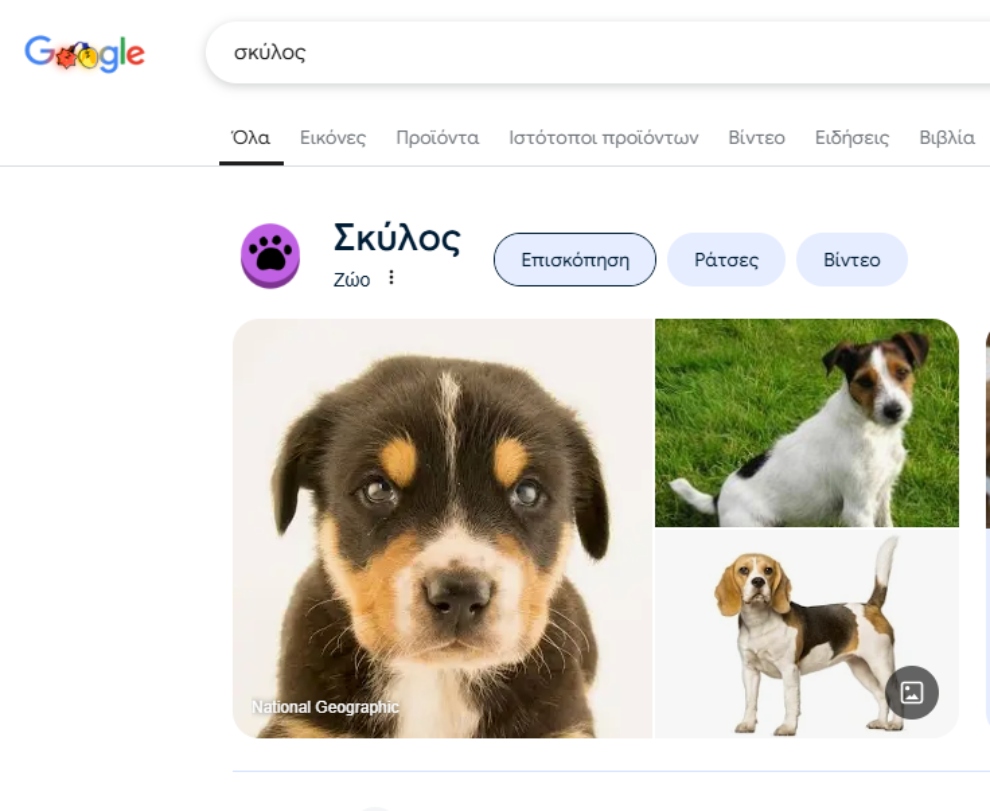
Task: Go to the Βίντεο search tab
Action: pyautogui.click(x=756, y=138)
